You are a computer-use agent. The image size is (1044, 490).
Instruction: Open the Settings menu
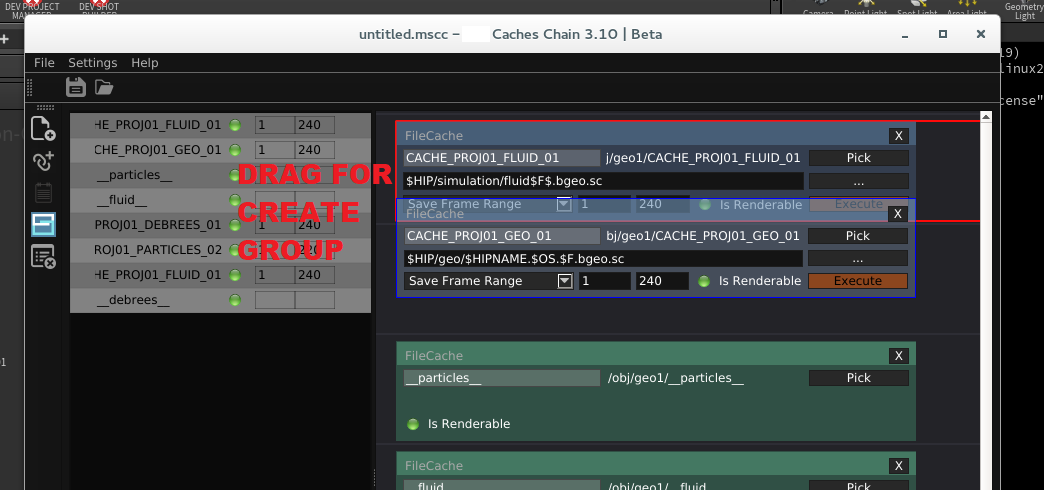pyautogui.click(x=92, y=63)
